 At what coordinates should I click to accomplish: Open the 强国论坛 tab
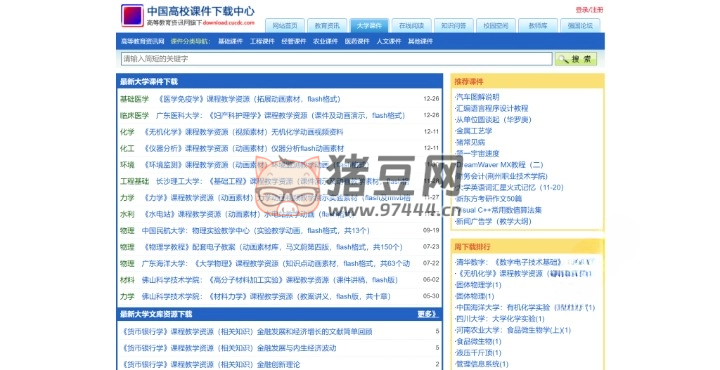(x=580, y=26)
